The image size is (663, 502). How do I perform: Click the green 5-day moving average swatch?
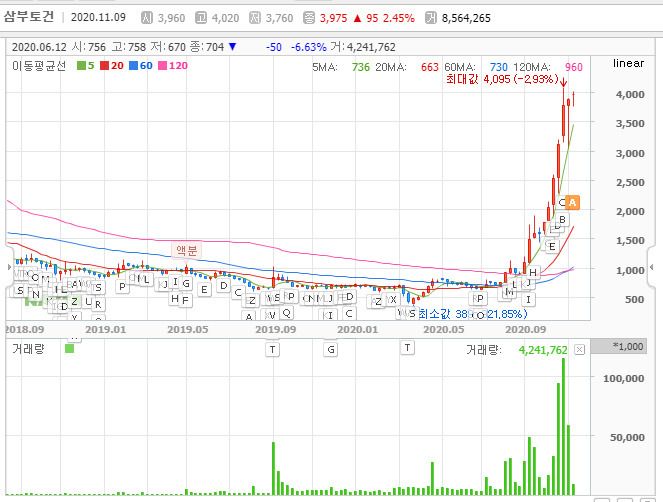coord(81,66)
